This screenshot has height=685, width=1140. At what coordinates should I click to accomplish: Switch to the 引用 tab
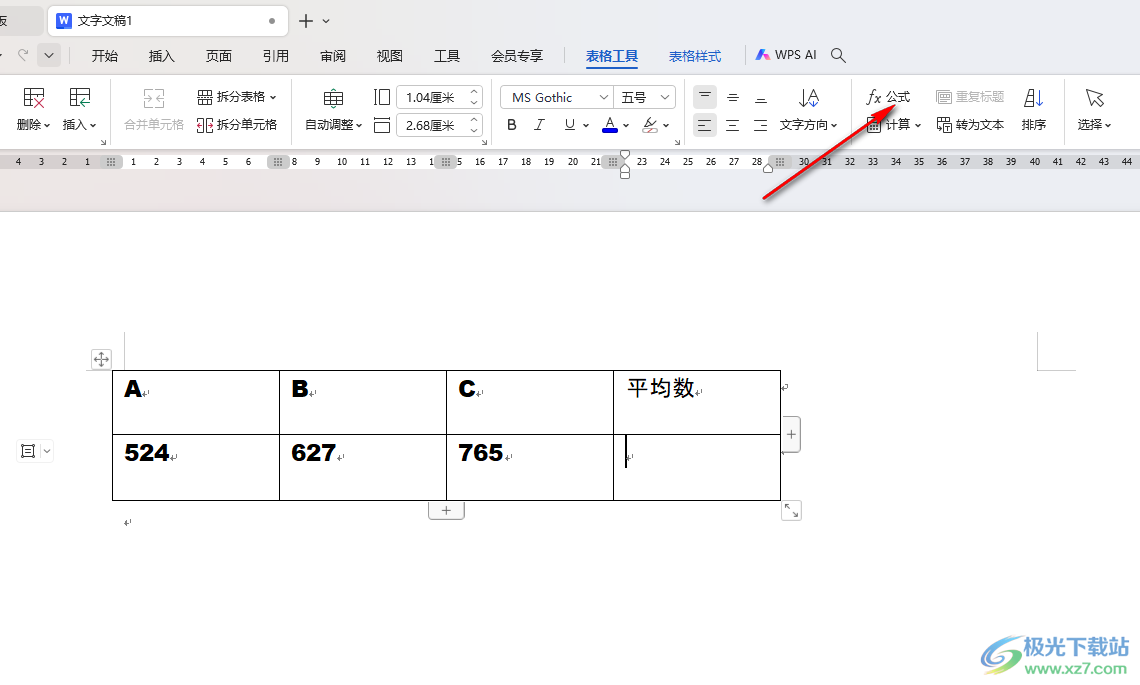click(x=276, y=56)
